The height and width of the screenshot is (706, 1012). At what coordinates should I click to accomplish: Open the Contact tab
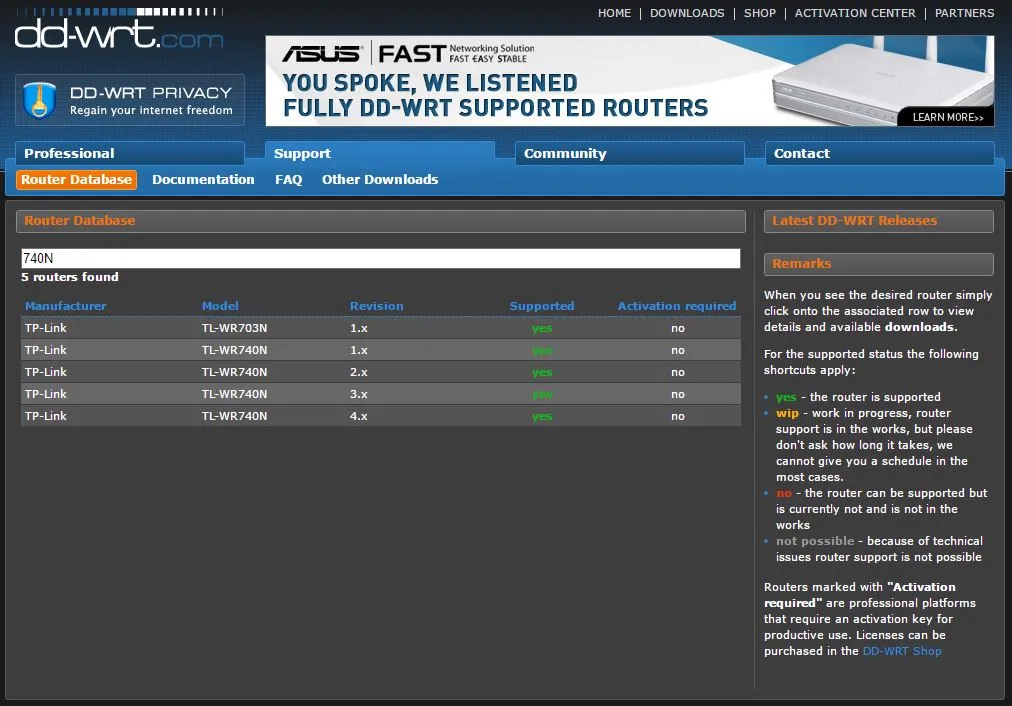(879, 154)
